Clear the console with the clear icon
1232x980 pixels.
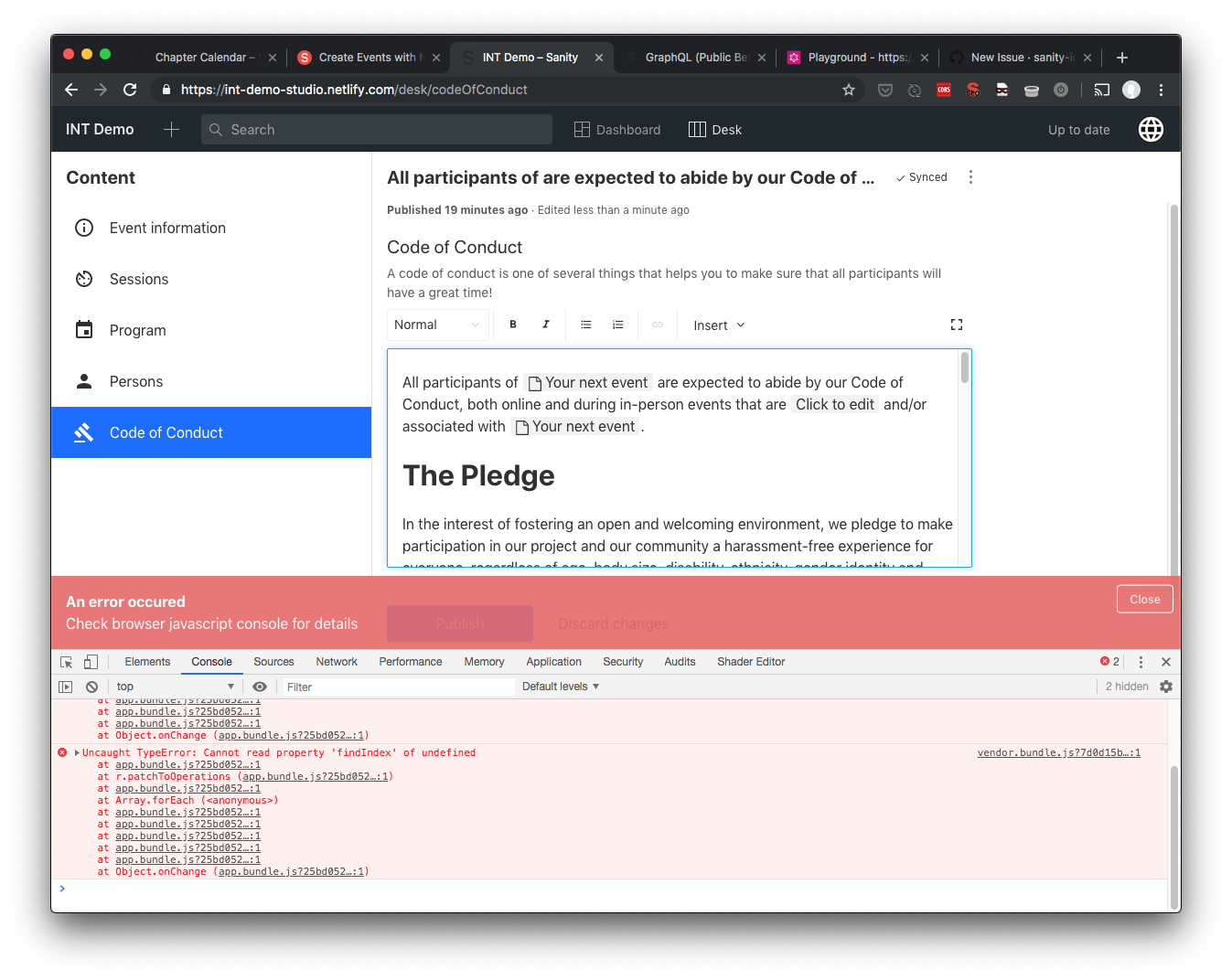tap(91, 687)
